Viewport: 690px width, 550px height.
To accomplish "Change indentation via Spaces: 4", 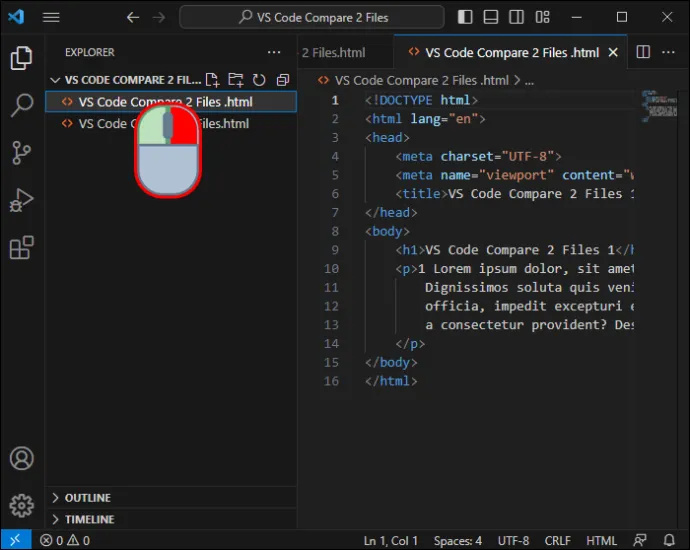I will point(458,540).
